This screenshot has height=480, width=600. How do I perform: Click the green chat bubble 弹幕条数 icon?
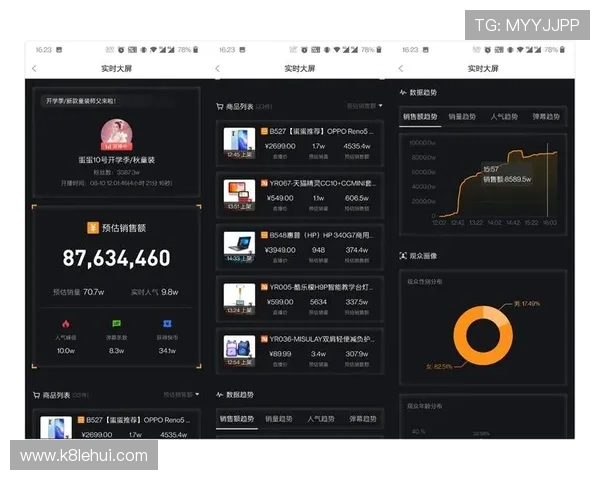116,324
